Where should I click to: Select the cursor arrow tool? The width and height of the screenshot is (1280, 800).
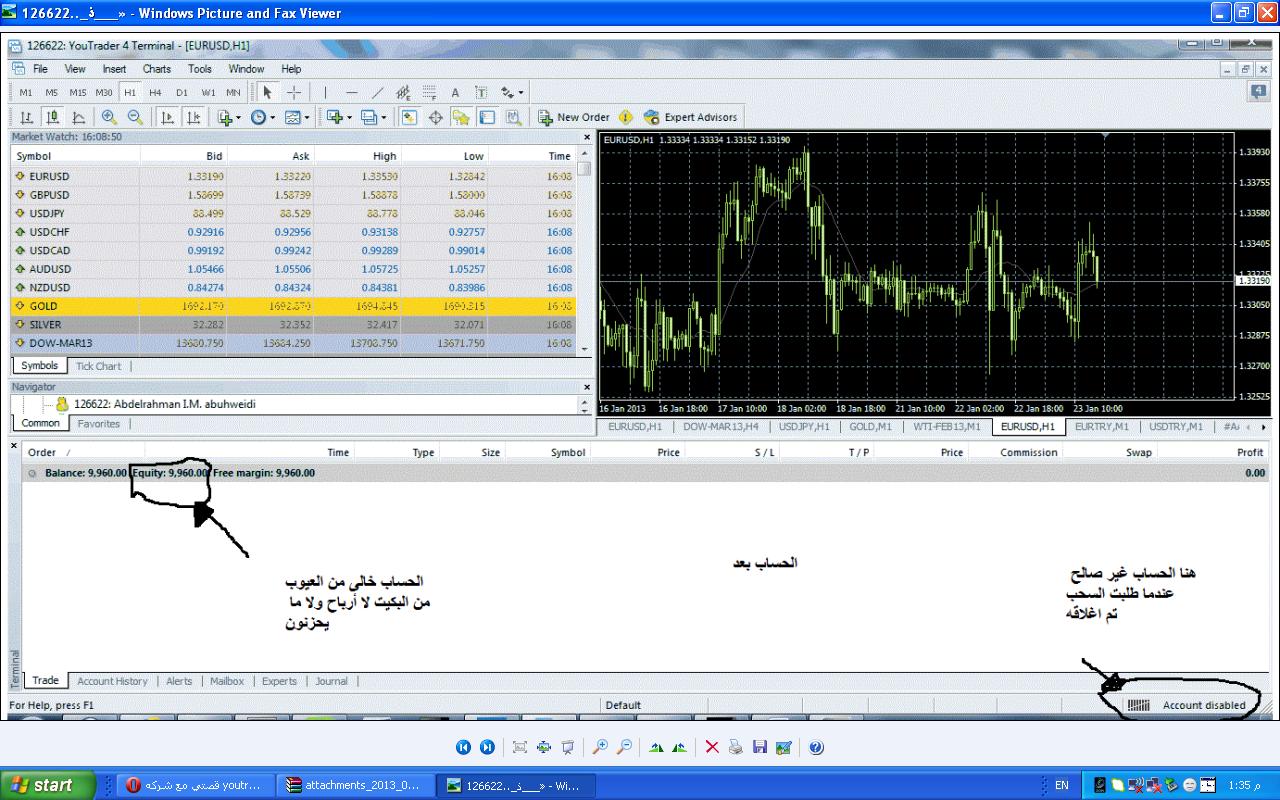(267, 92)
